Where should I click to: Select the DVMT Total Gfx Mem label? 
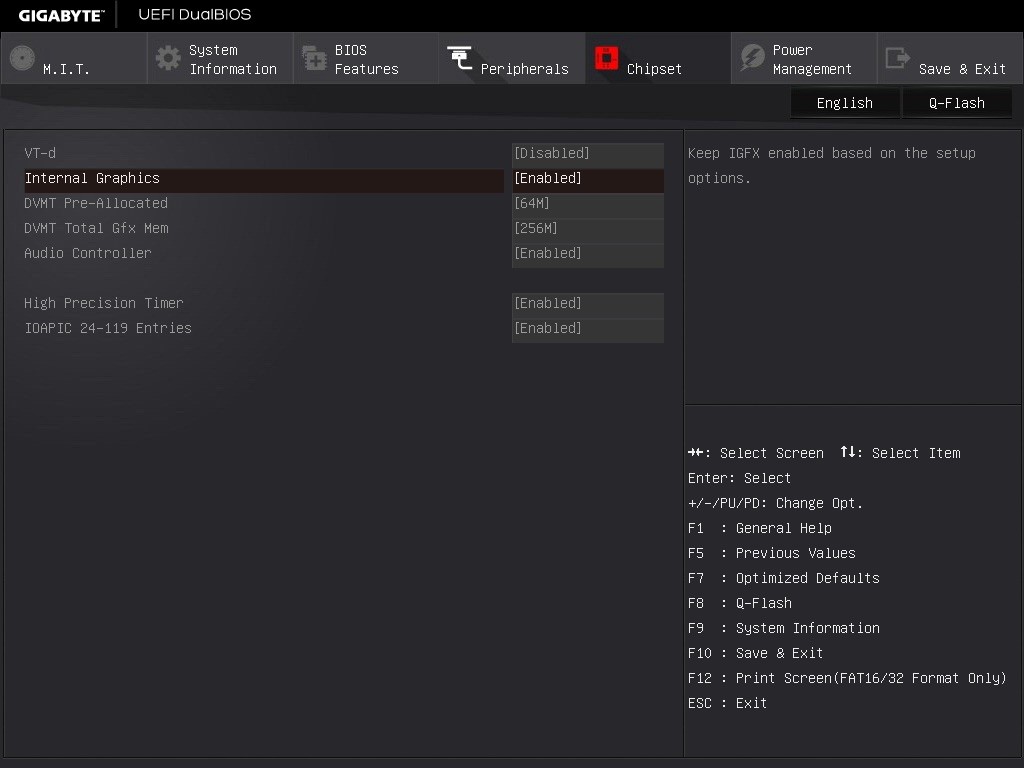(x=96, y=229)
